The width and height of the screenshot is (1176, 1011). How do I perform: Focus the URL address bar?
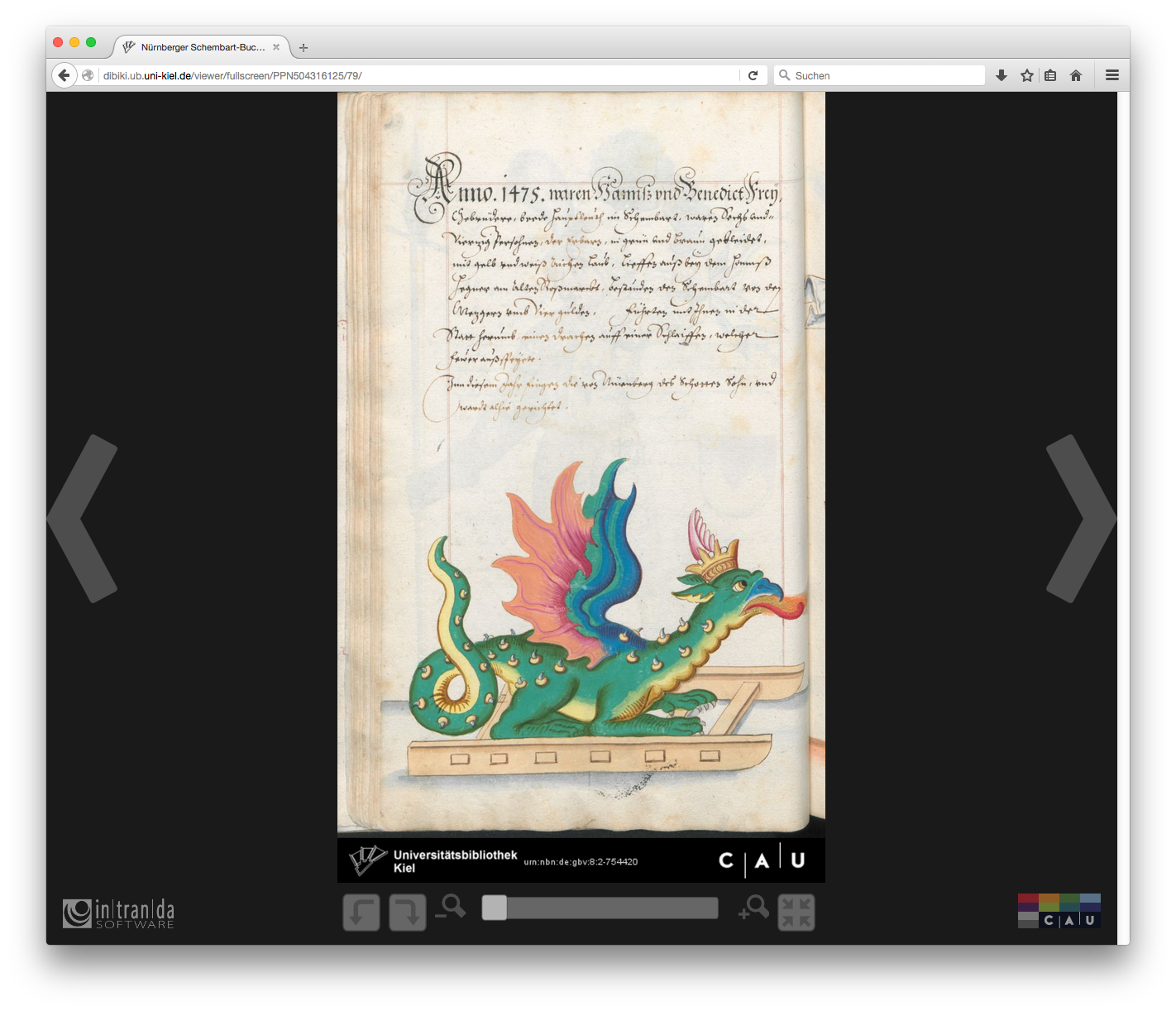point(419,75)
